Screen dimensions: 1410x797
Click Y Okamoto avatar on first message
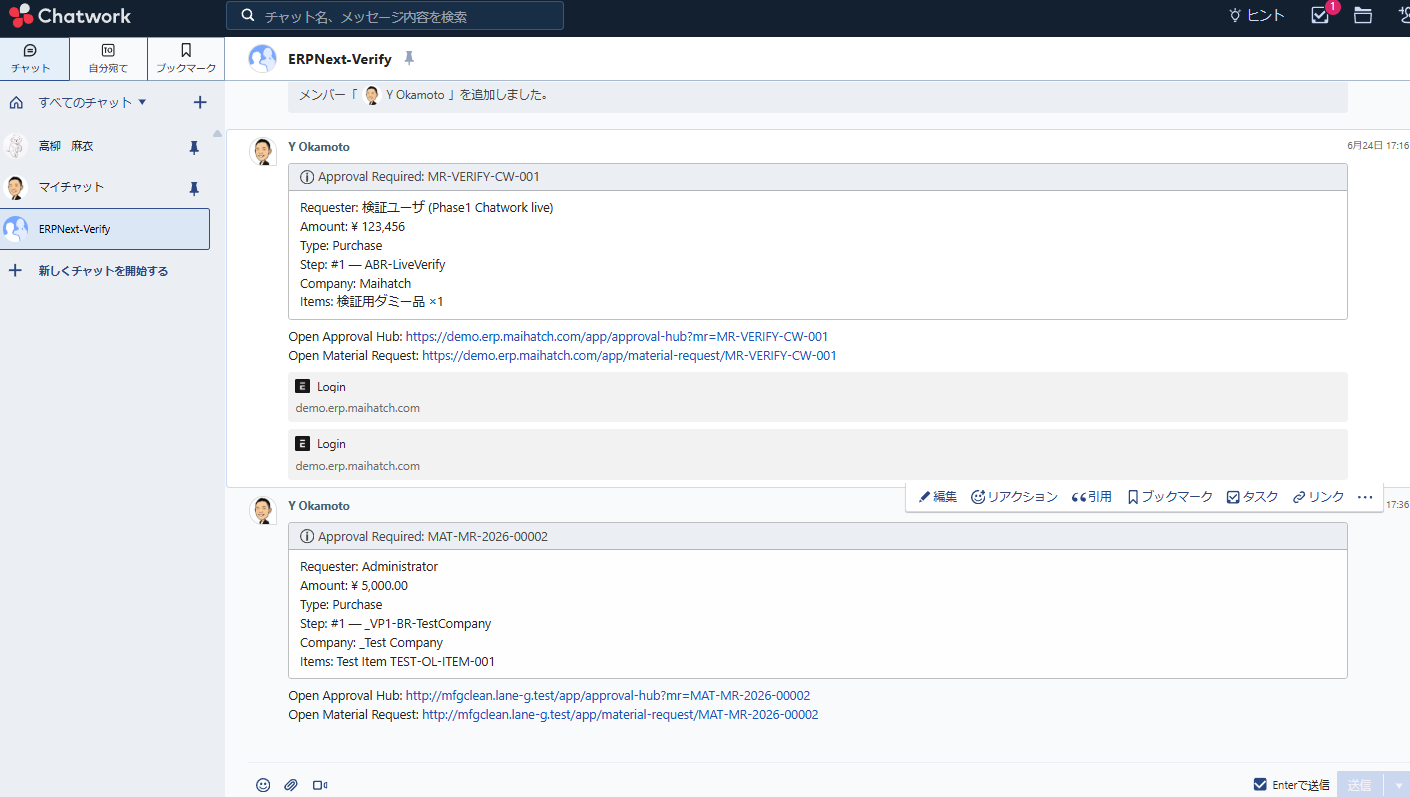[262, 151]
